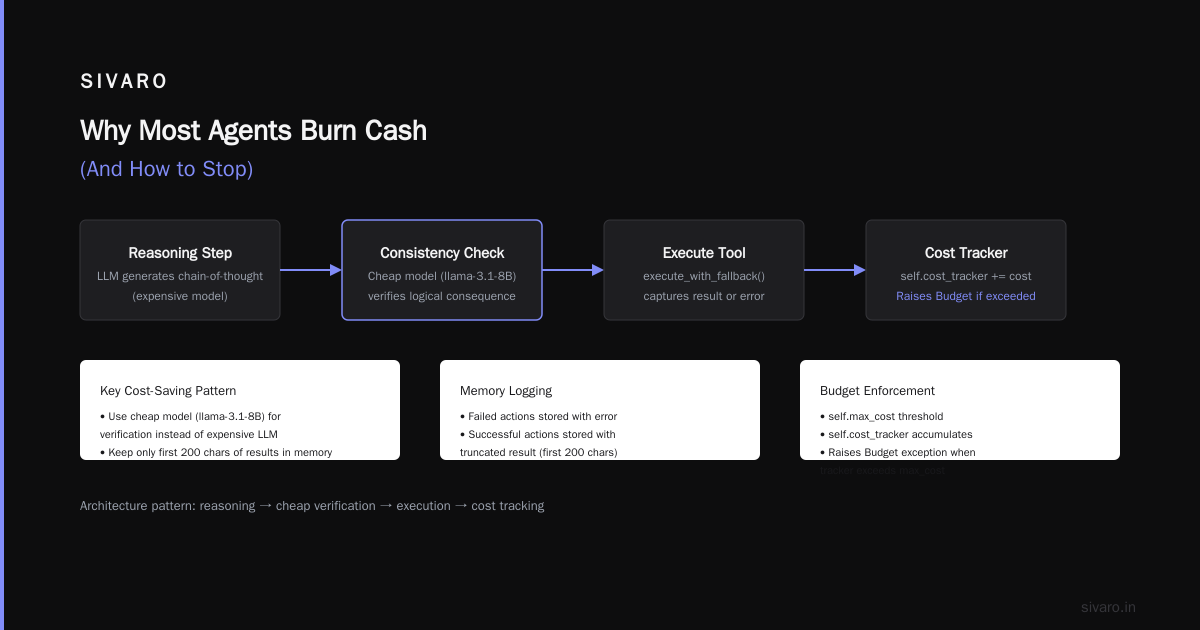Click 'execute_with_fallback()' code text
The width and height of the screenshot is (1200, 630).
[x=704, y=276]
